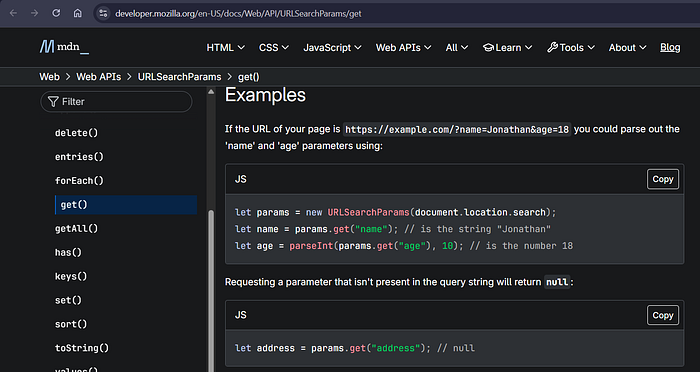The image size is (700, 372).
Task: Click the sidebar scrollbar thumb
Action: click(x=211, y=291)
